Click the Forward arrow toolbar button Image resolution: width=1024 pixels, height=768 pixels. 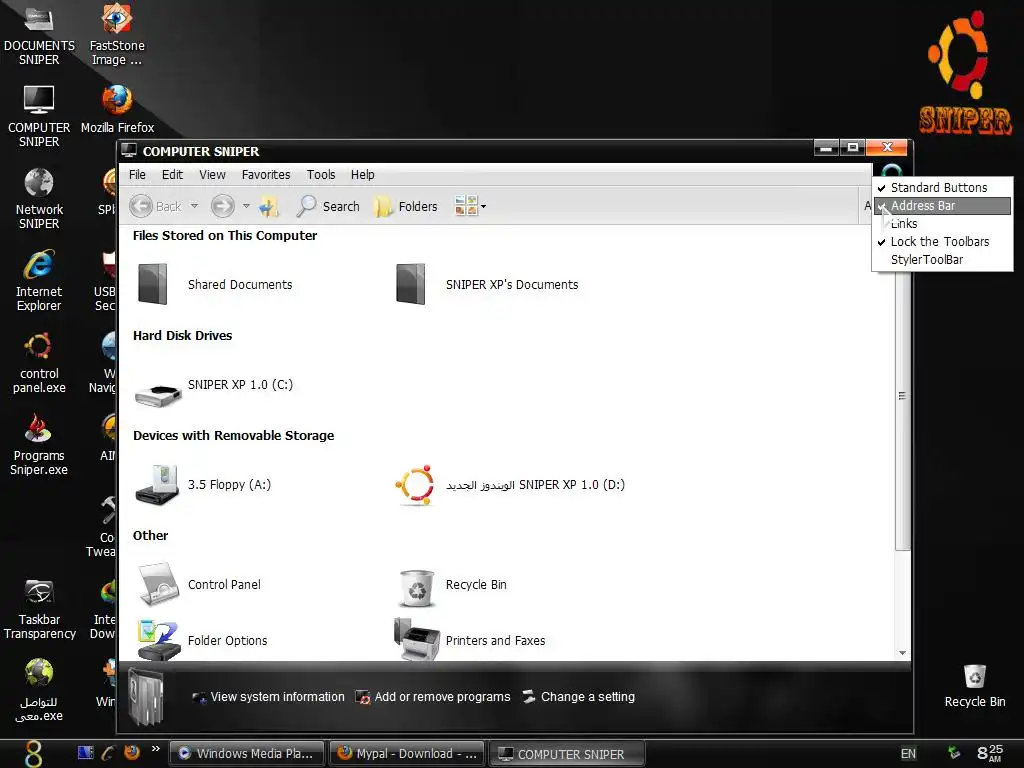[222, 206]
